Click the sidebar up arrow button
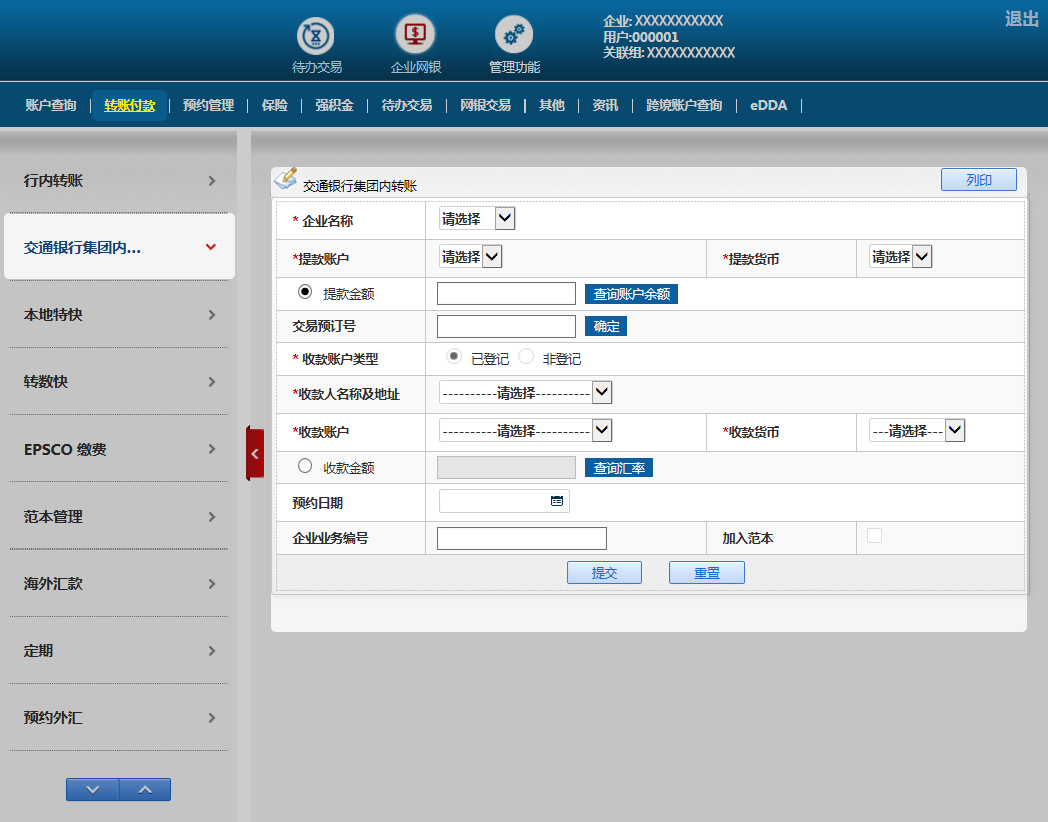This screenshot has height=822, width=1048. (145, 789)
